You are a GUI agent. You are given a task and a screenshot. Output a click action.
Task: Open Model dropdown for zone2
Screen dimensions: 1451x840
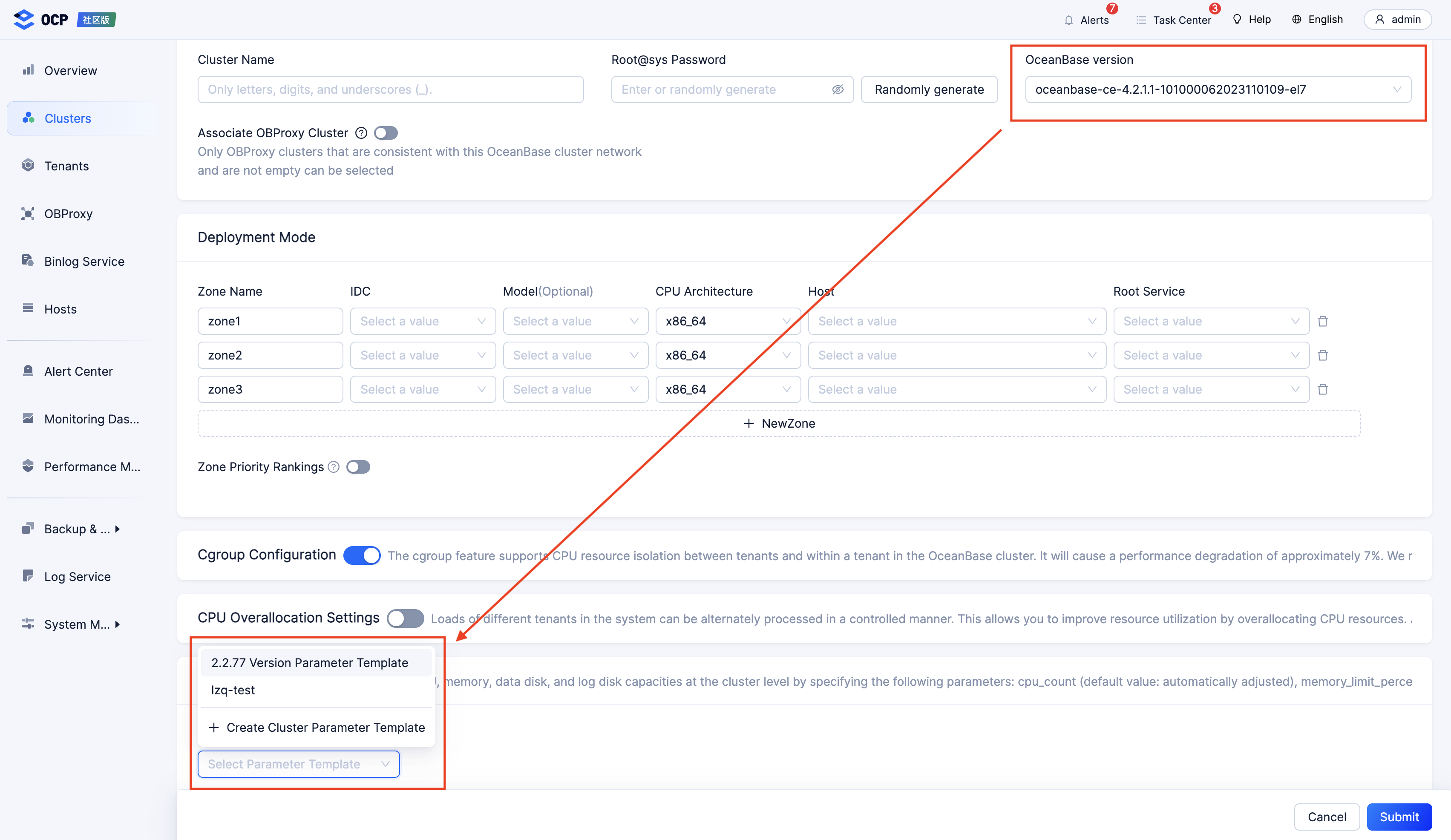[576, 355]
